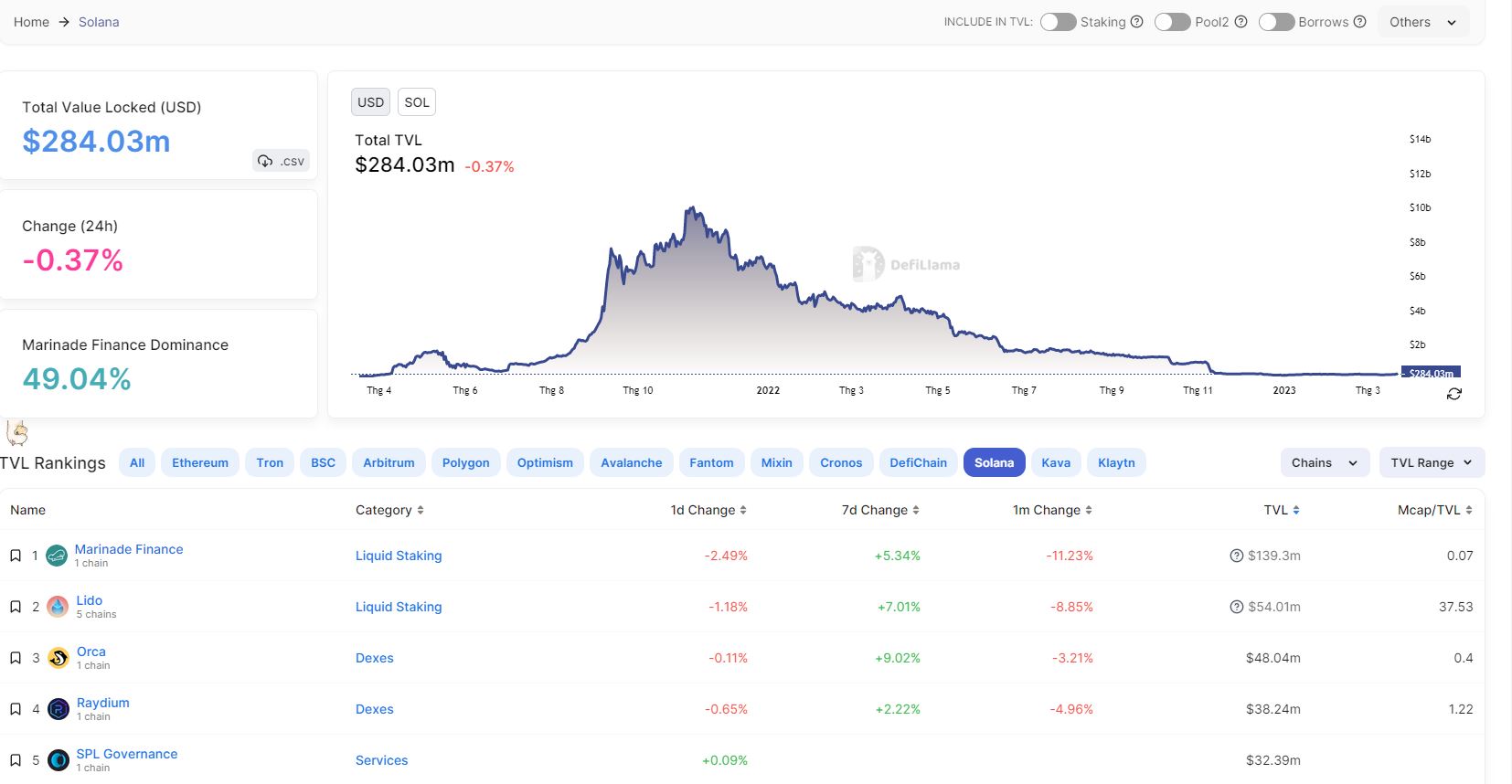
Task: Select the Mixin chain tab
Action: tap(777, 462)
